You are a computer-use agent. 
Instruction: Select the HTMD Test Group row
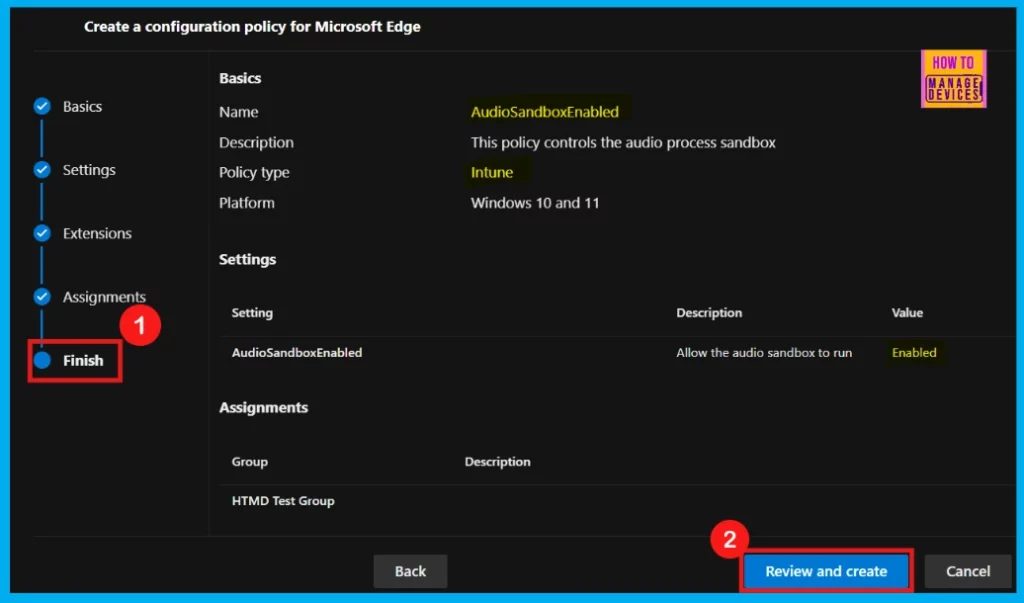617,501
